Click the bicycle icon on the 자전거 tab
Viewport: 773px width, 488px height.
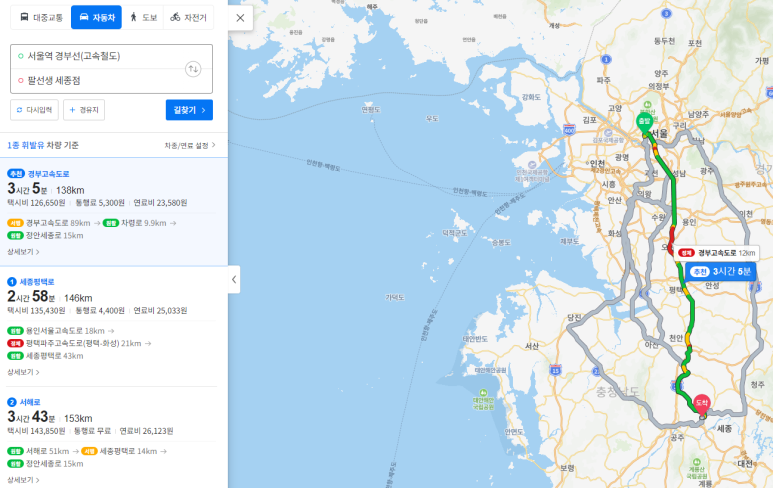click(175, 17)
